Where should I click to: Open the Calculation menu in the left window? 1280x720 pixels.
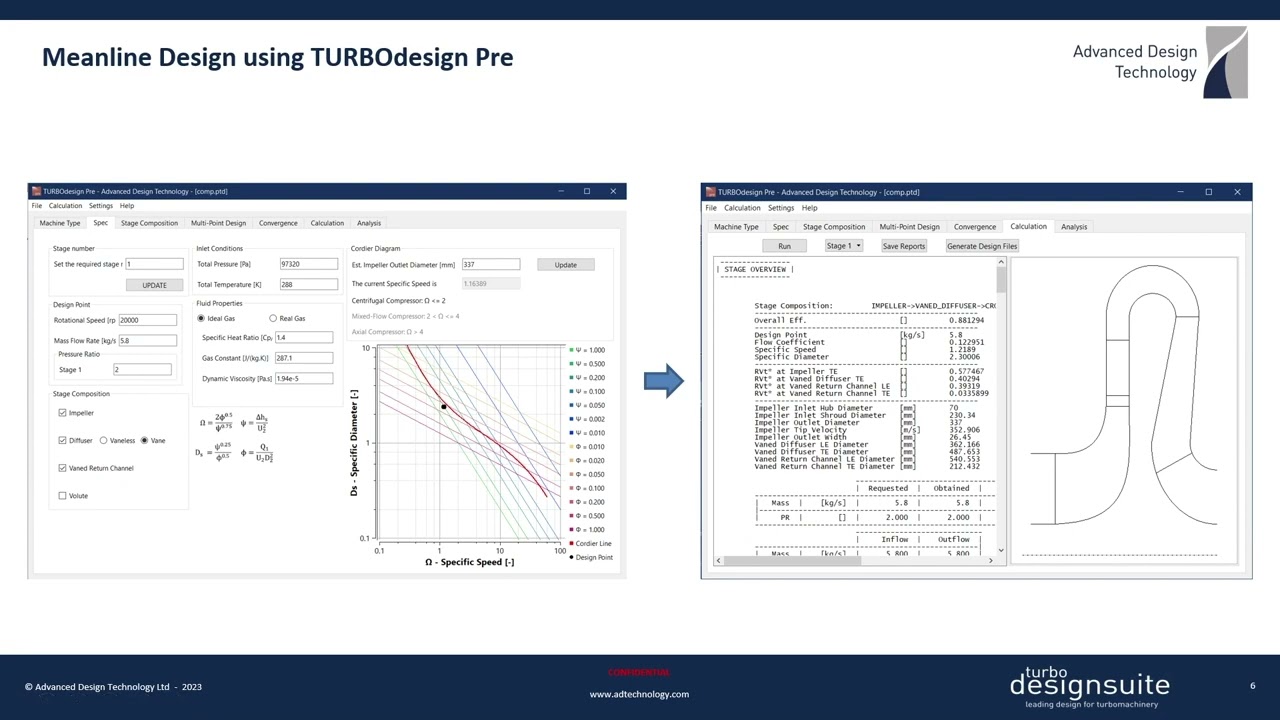[65, 206]
